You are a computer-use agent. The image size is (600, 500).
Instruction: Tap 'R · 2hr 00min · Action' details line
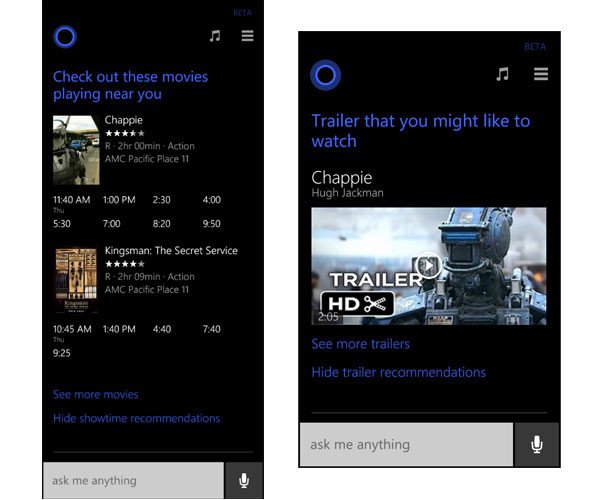pos(150,146)
